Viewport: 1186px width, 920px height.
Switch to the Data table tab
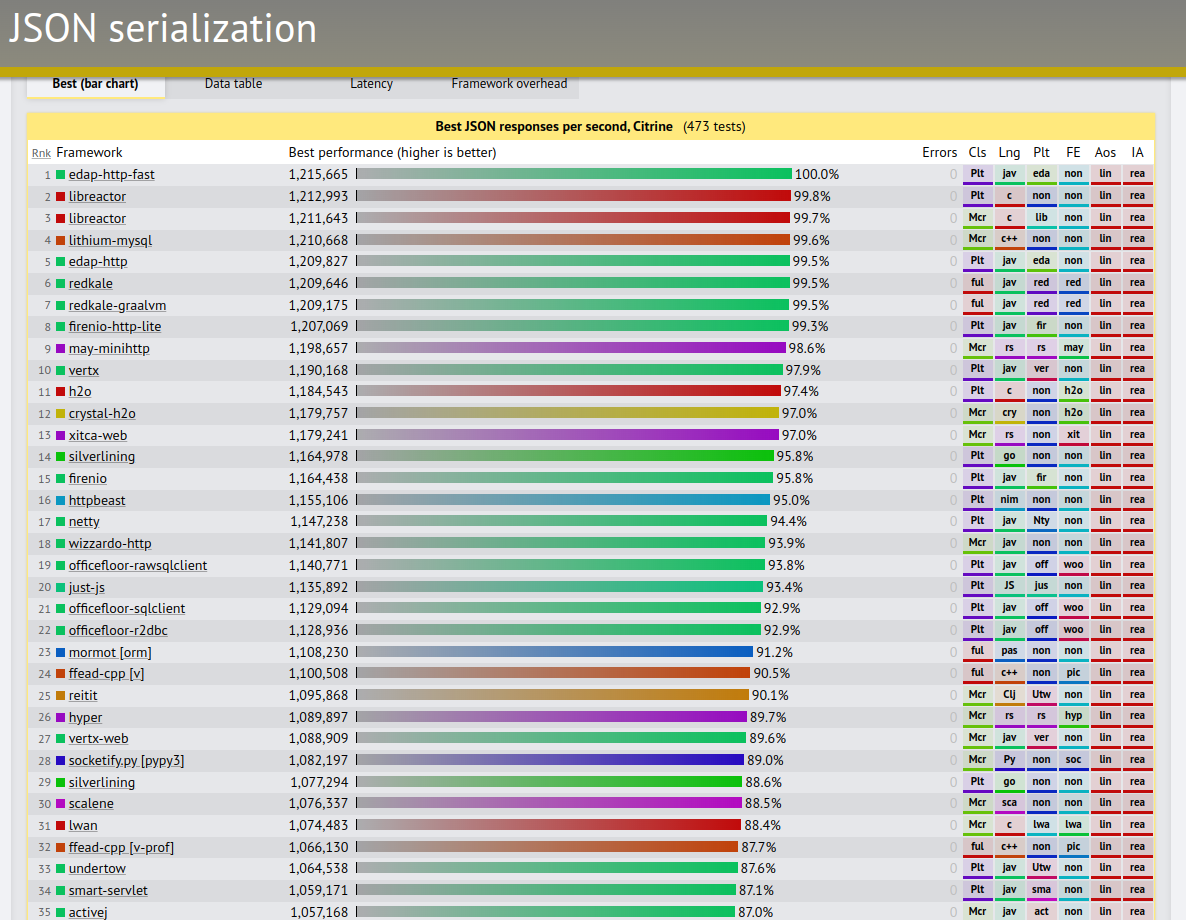233,84
